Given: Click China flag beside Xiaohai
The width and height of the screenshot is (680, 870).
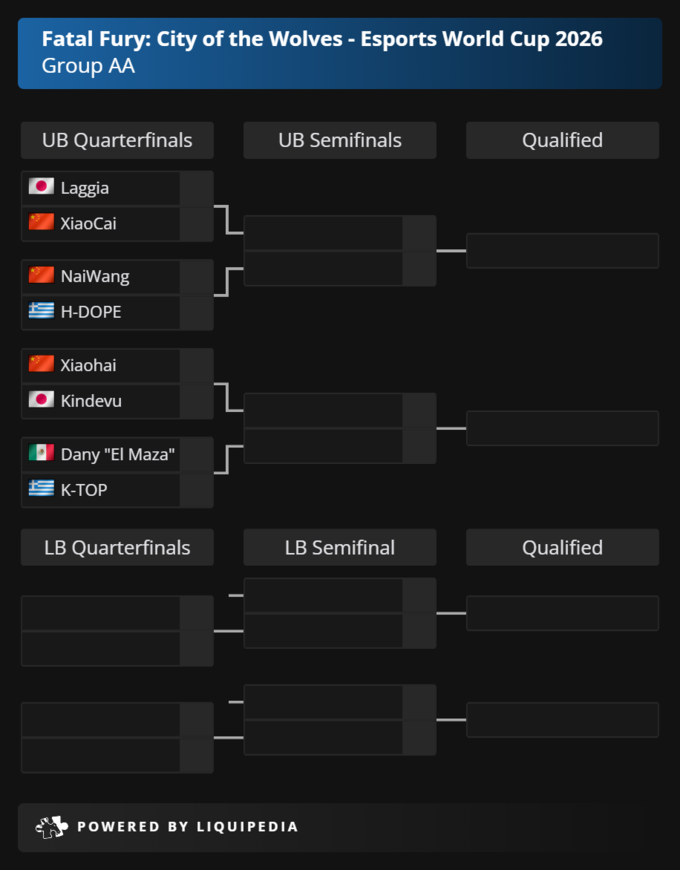Looking at the screenshot, I should (x=41, y=365).
